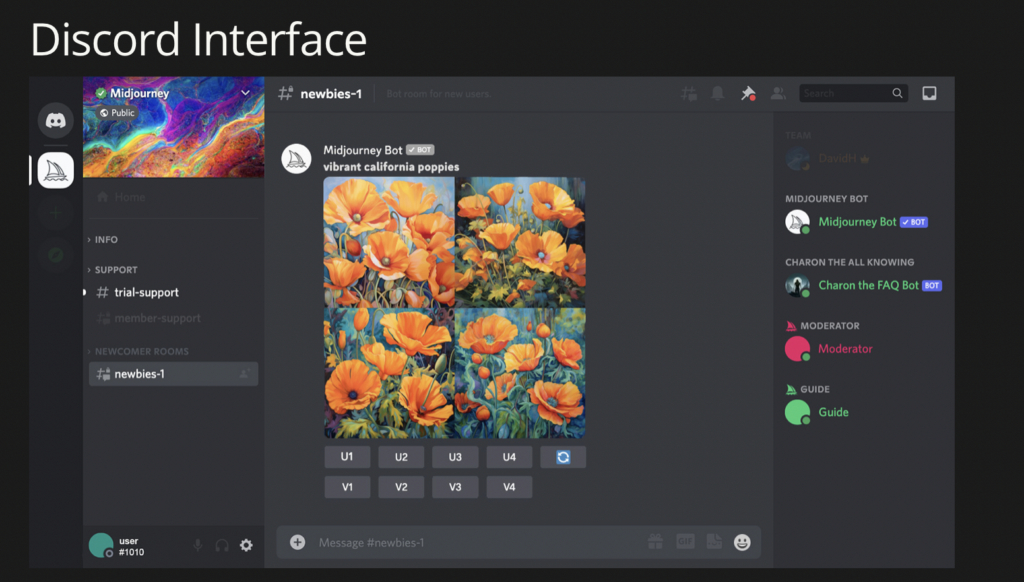Click the V3 variation button
Image resolution: width=1024 pixels, height=582 pixels.
455,487
